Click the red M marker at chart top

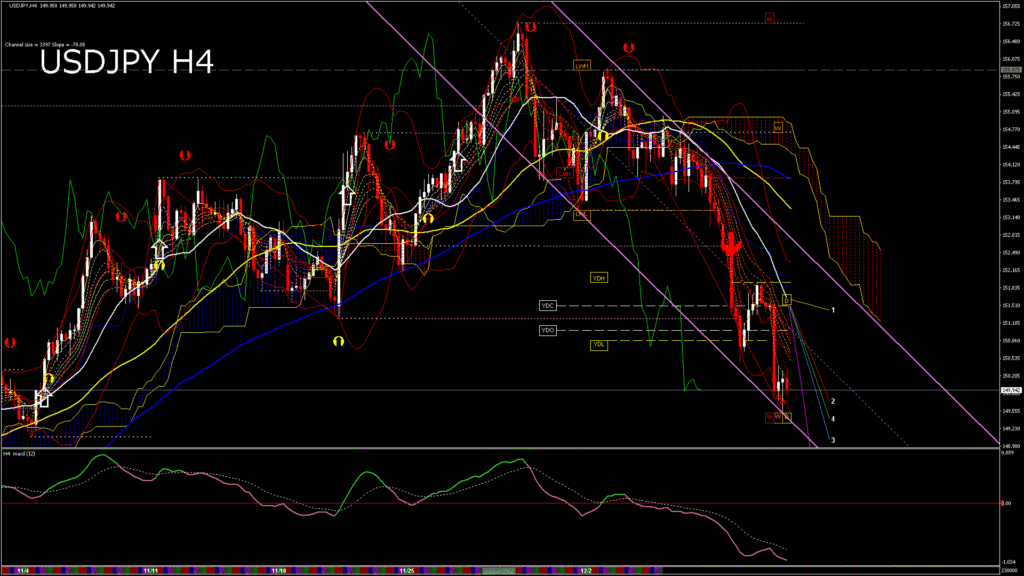769,18
